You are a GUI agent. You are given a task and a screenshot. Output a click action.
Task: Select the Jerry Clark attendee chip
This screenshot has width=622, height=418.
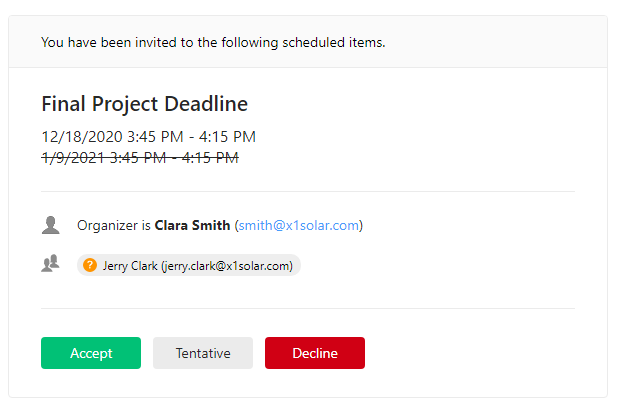(x=189, y=265)
